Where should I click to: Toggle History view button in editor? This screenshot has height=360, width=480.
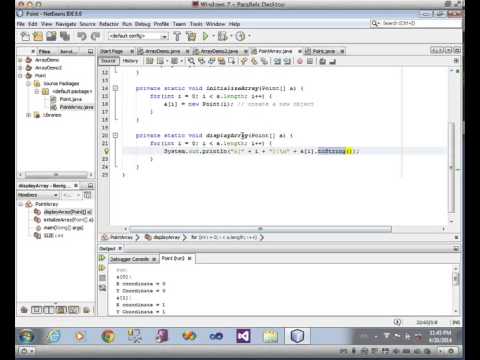click(130, 61)
